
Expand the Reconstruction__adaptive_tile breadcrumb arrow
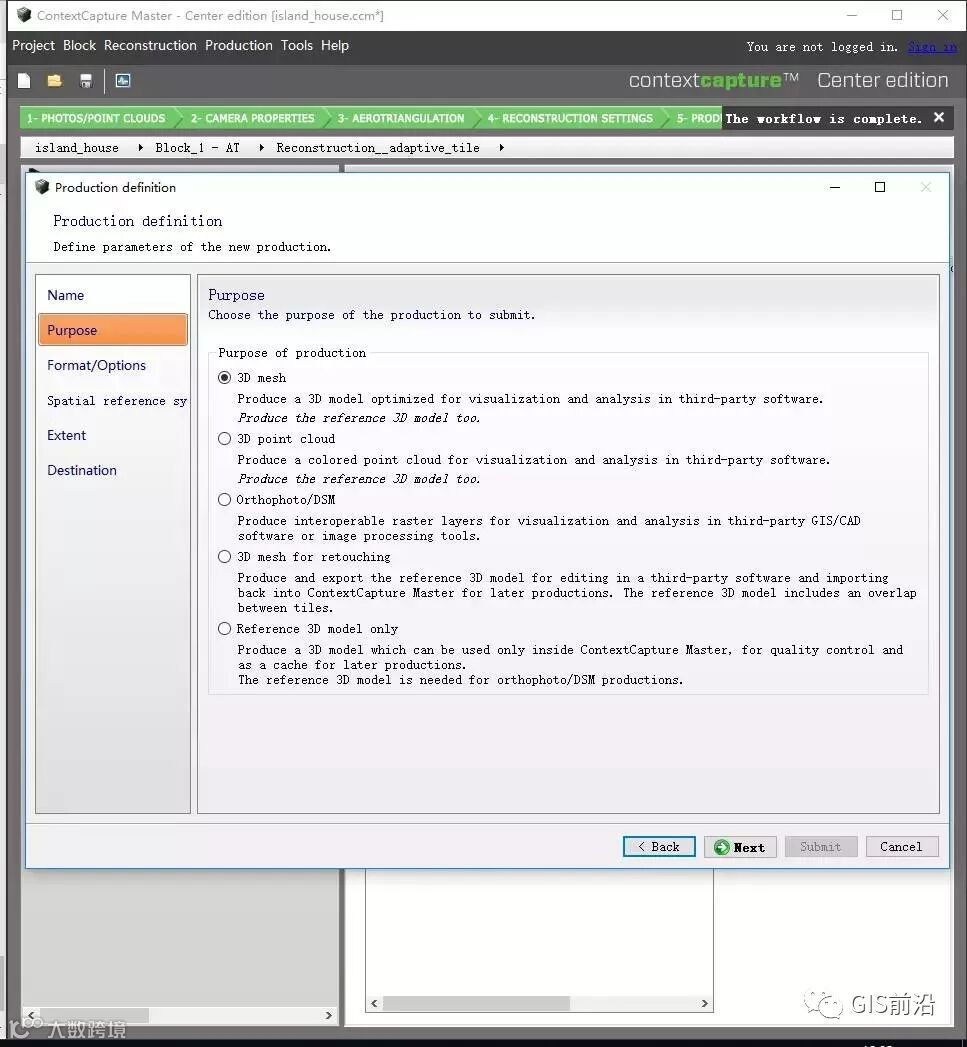(x=501, y=148)
